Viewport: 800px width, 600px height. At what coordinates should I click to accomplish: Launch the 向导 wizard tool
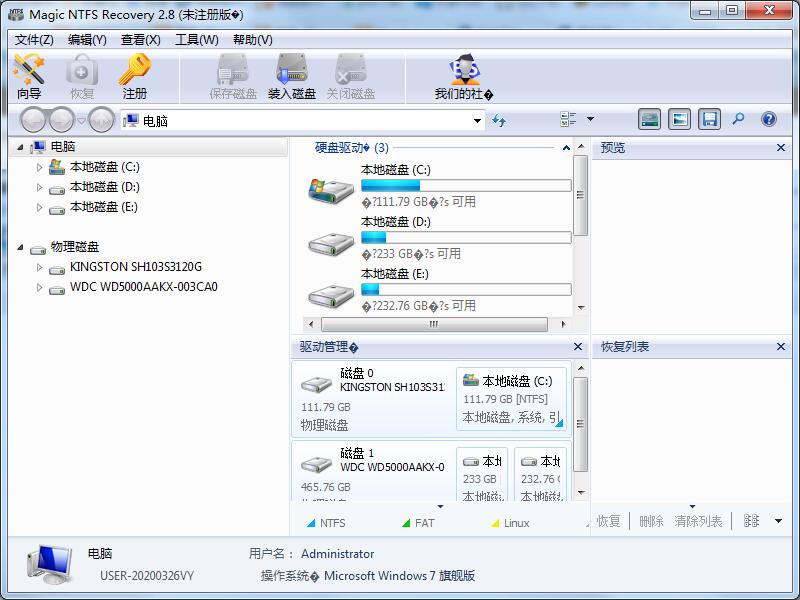tap(29, 77)
